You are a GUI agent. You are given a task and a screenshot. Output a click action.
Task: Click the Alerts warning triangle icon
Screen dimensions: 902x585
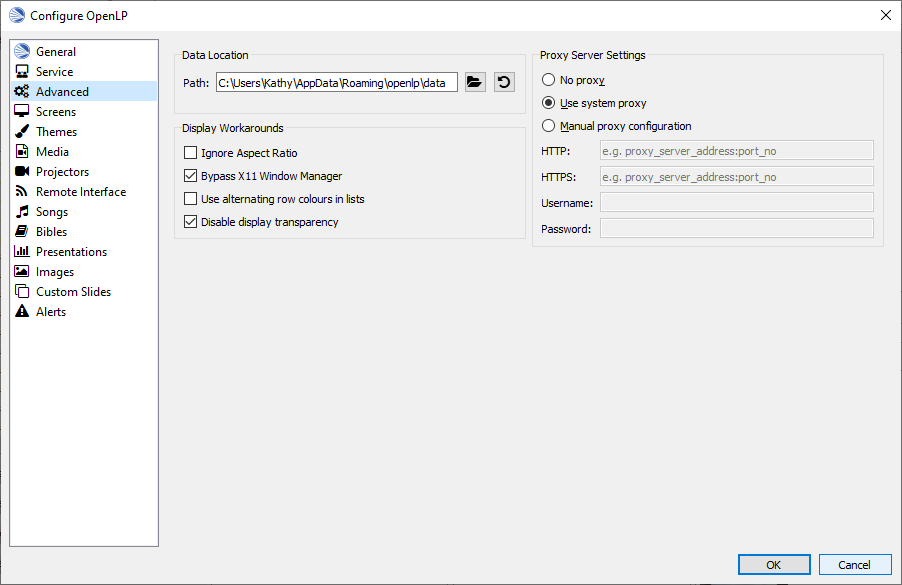22,311
